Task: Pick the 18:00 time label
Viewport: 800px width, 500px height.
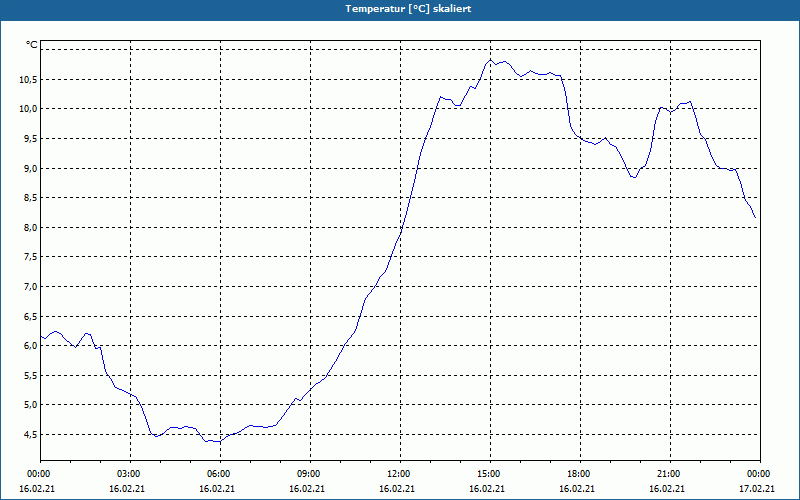Action: point(578,473)
